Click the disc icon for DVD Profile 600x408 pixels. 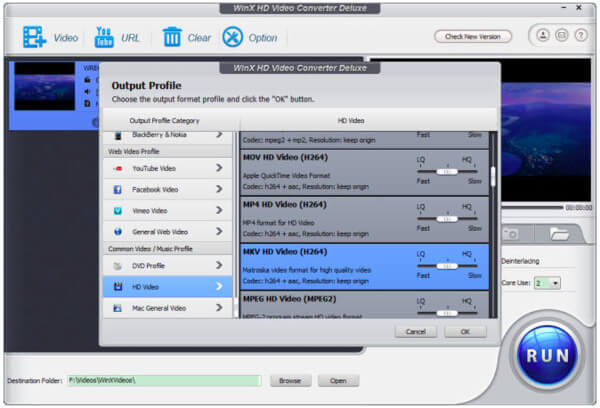118,266
